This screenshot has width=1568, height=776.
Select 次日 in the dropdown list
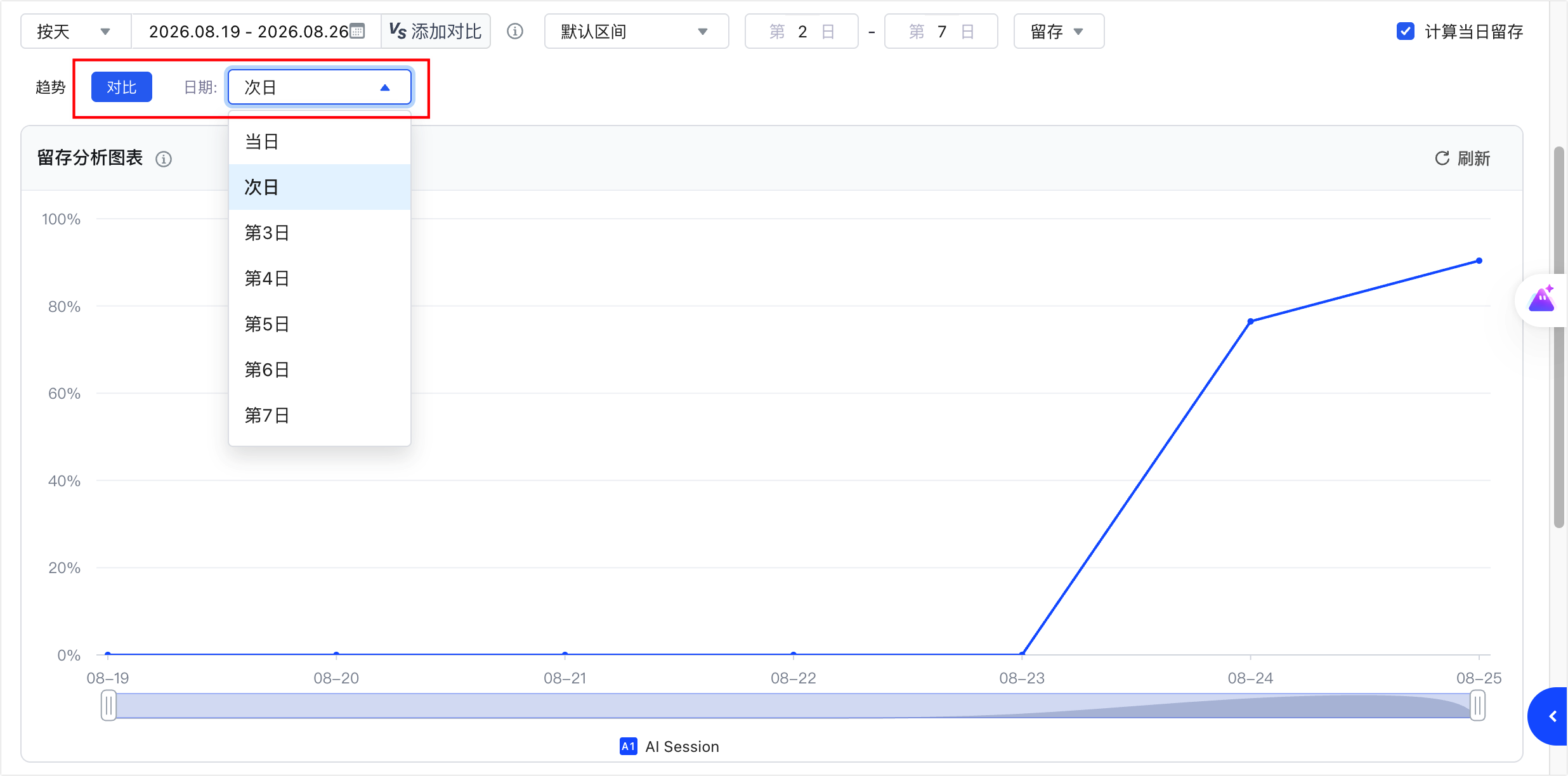[320, 187]
